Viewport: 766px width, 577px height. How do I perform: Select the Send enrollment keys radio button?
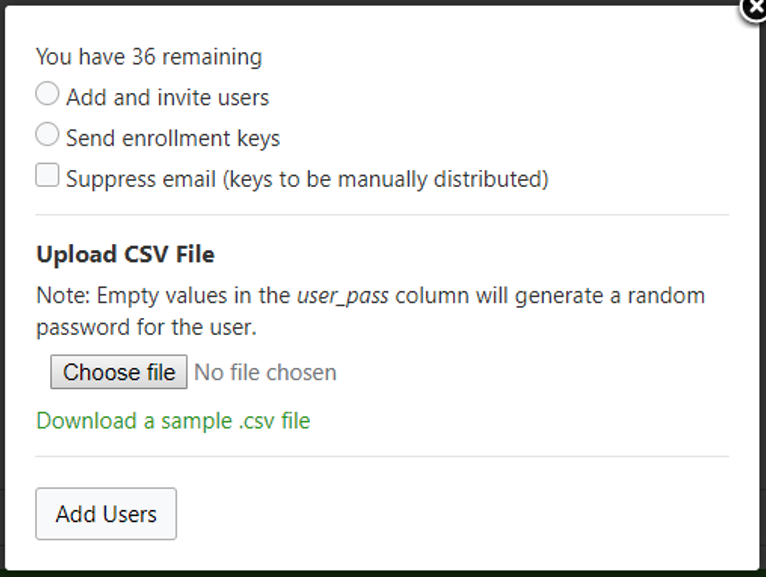pos(47,134)
